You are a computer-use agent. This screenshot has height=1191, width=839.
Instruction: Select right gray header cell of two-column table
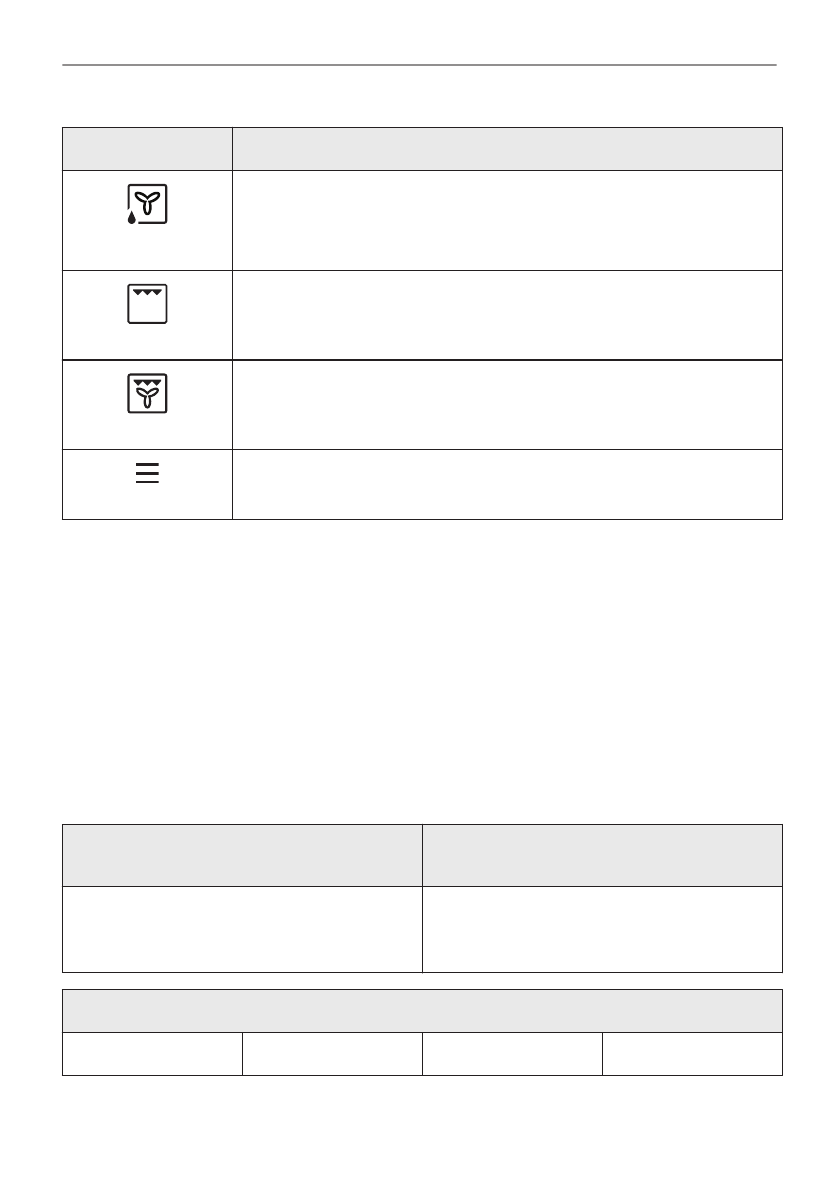602,855
